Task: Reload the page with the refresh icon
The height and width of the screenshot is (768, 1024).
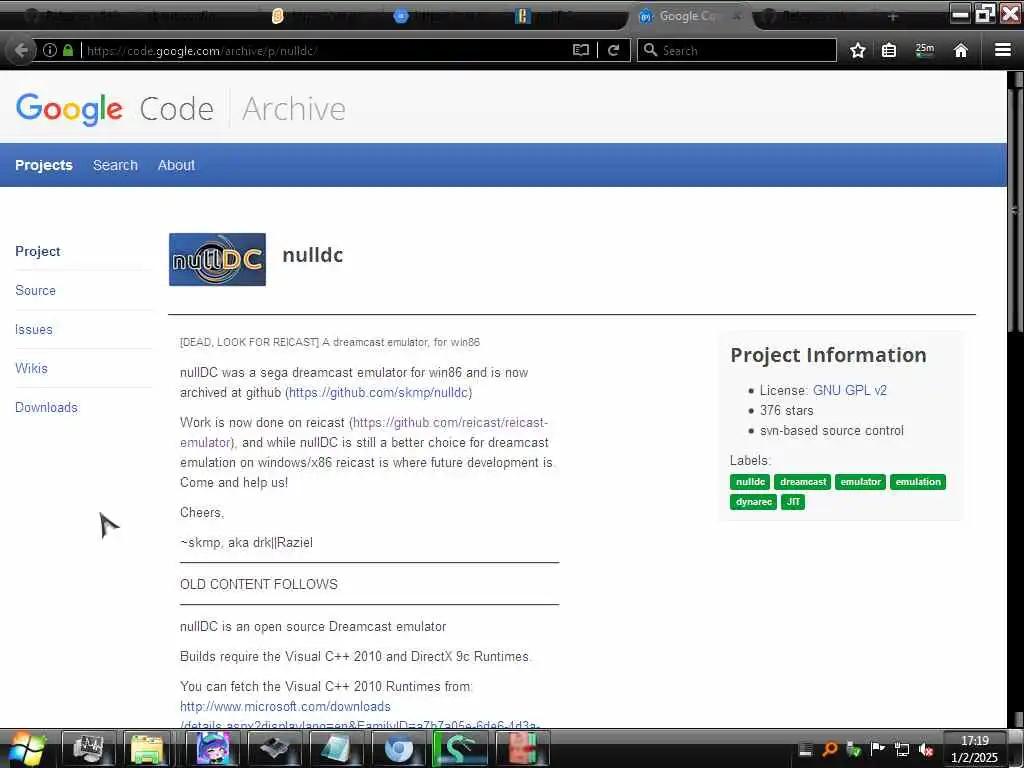Action: (x=613, y=50)
